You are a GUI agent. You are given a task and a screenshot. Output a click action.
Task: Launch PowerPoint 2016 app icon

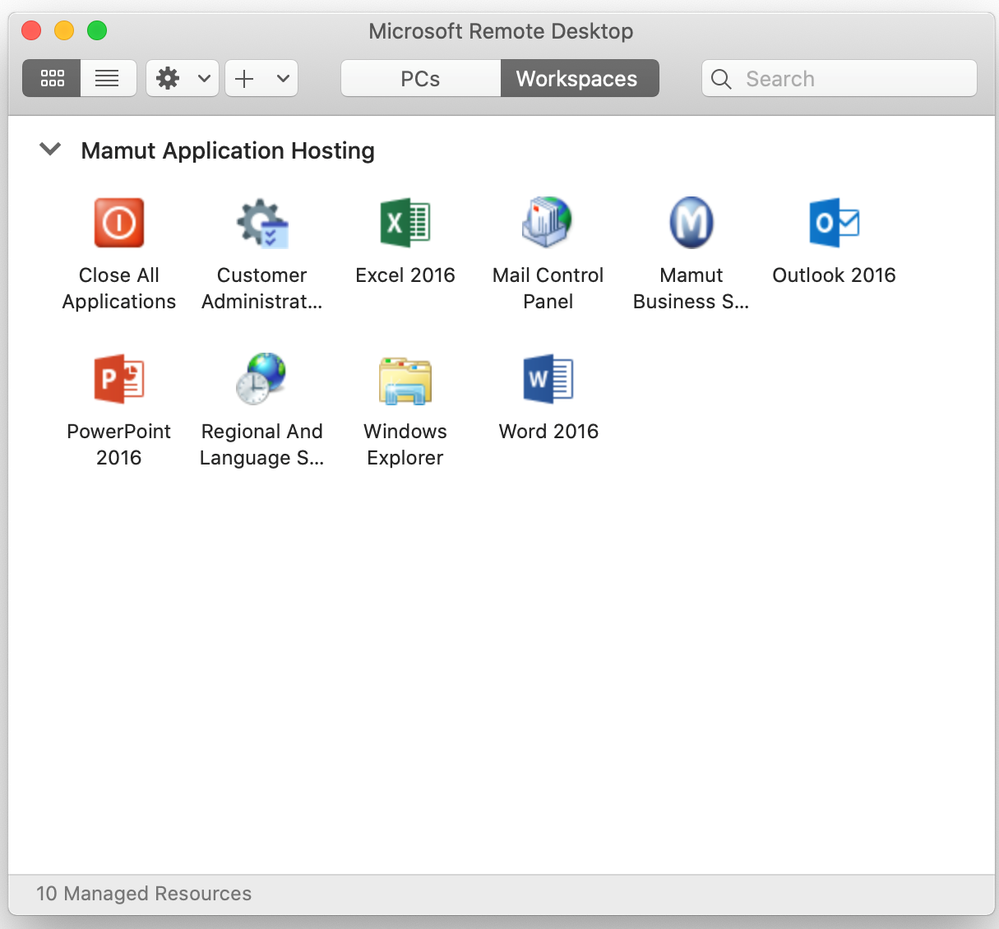tap(119, 378)
